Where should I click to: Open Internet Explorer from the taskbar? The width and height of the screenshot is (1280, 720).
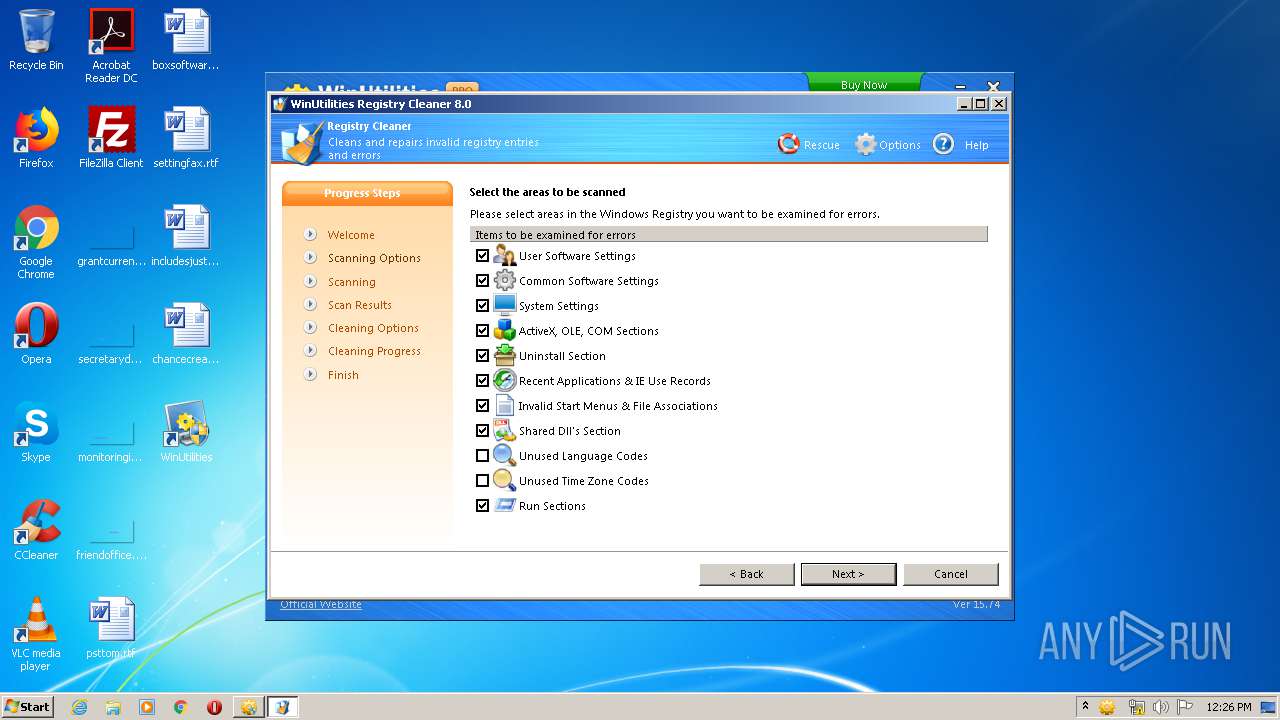[x=79, y=707]
